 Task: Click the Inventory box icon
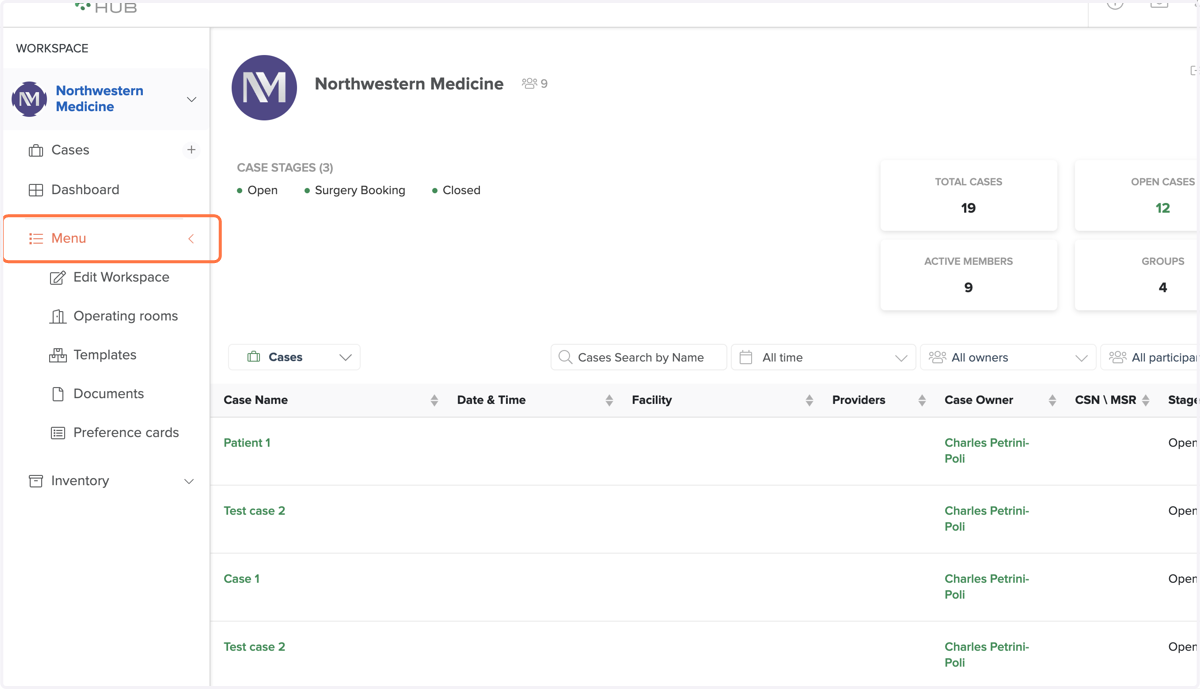(x=36, y=481)
